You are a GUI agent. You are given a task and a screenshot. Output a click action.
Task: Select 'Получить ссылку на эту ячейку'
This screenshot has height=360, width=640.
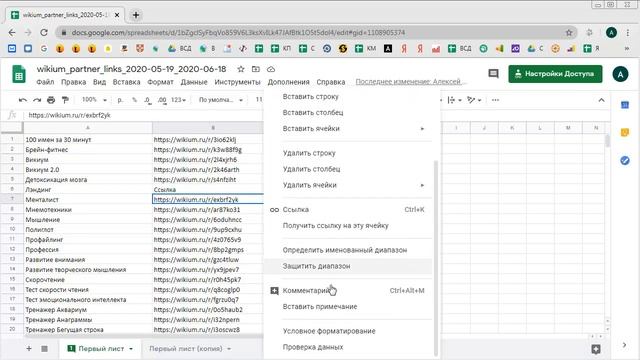click(348, 225)
